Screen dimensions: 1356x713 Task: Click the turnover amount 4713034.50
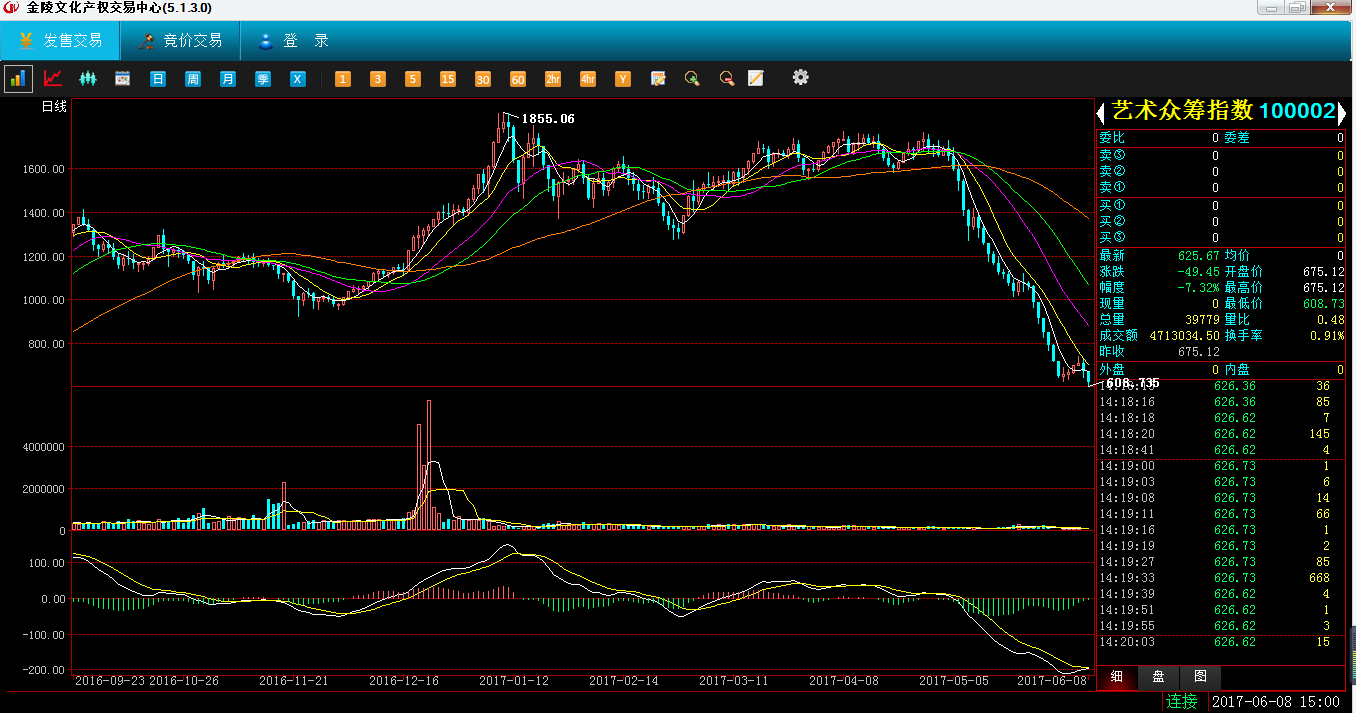[1184, 336]
